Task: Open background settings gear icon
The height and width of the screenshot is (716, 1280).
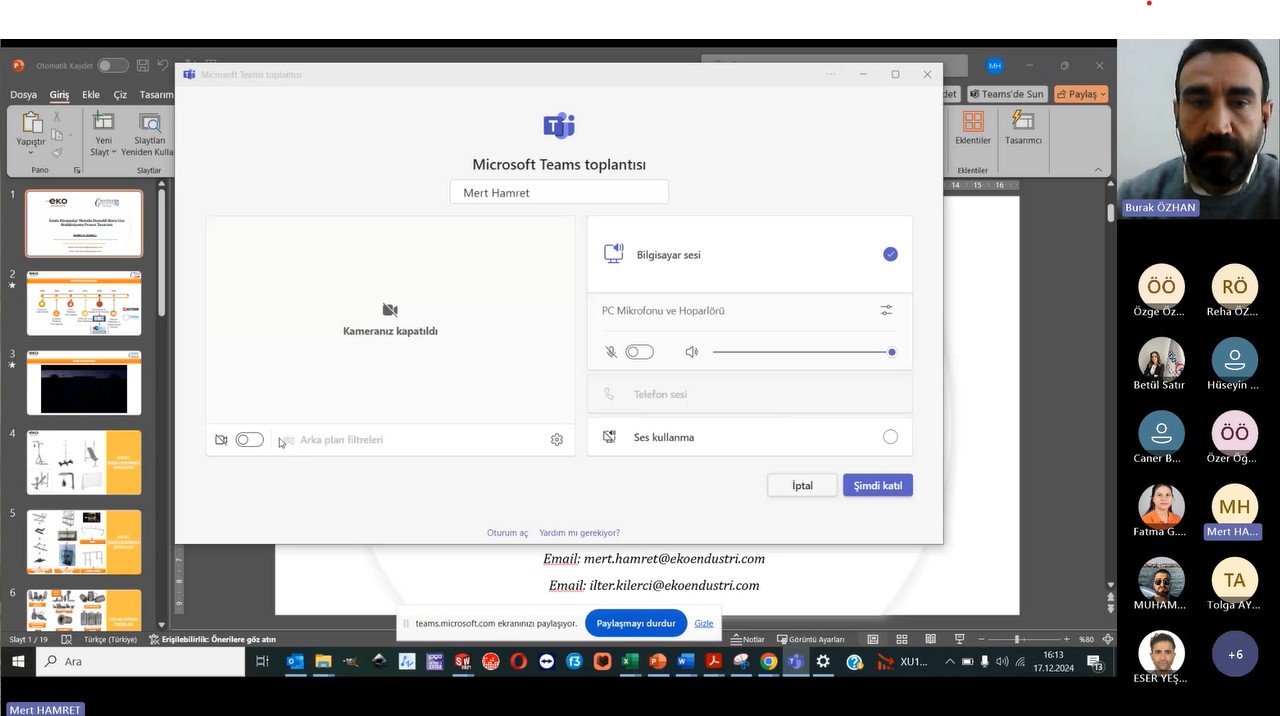Action: click(557, 440)
